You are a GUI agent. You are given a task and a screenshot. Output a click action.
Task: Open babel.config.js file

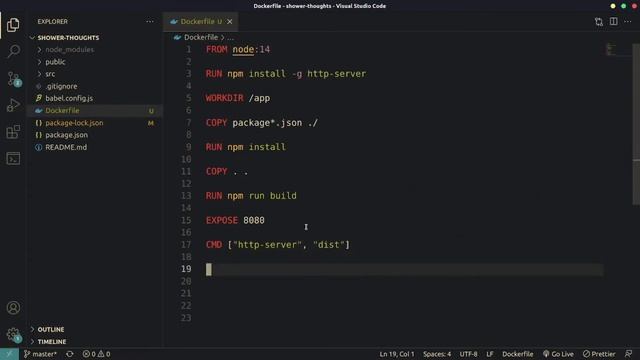[x=95, y=98]
